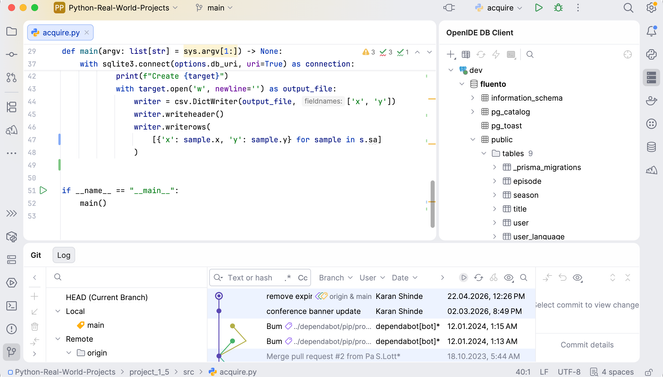
Task: Select HEAD (Current Branch) entry
Action: coord(107,297)
